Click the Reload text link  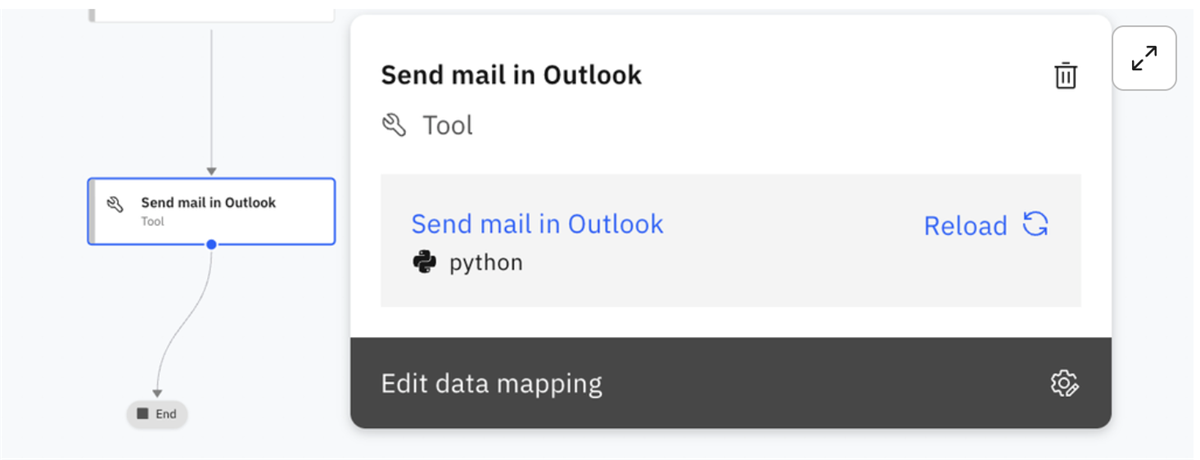coord(965,226)
